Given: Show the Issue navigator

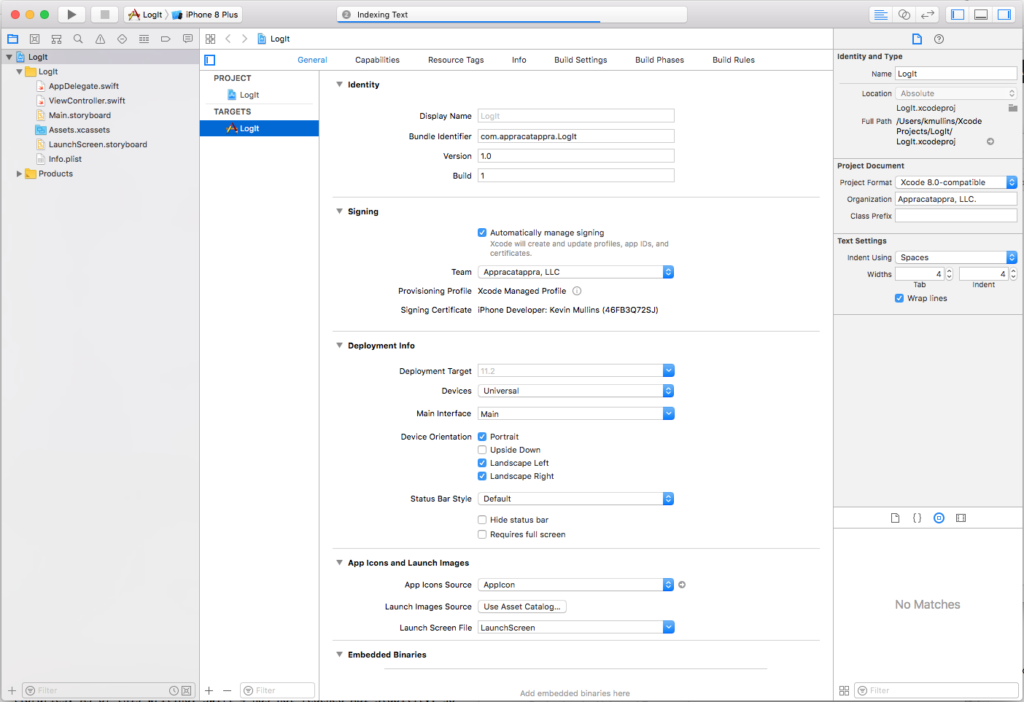Looking at the screenshot, I should pyautogui.click(x=100, y=38).
